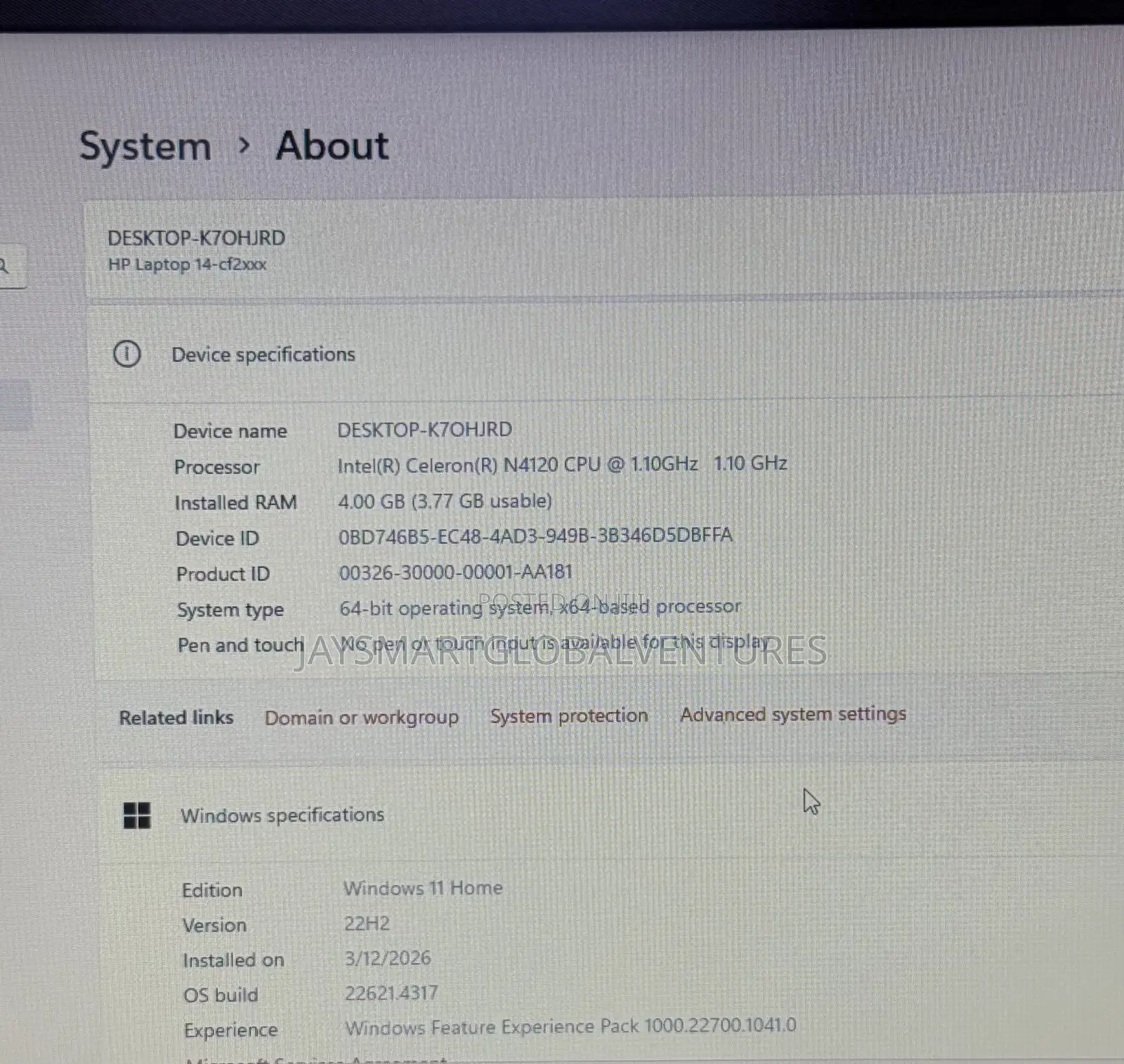Select the Related links label
Screen dimensions: 1124x1064
coord(176,718)
